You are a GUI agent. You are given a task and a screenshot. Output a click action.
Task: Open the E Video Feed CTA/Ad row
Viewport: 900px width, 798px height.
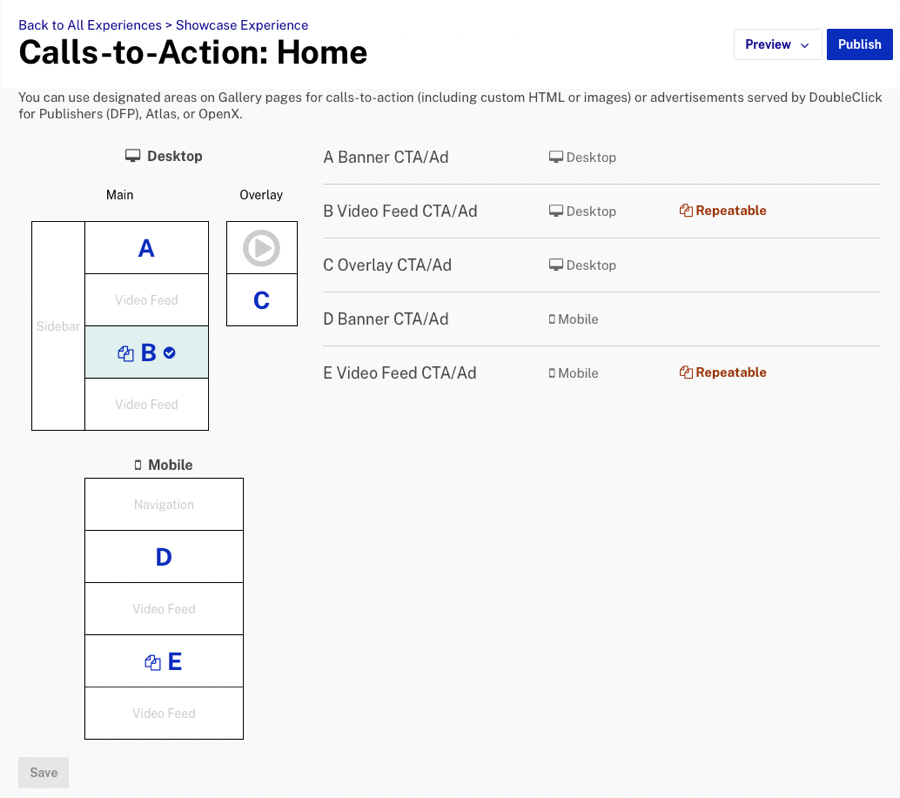[x=601, y=373]
